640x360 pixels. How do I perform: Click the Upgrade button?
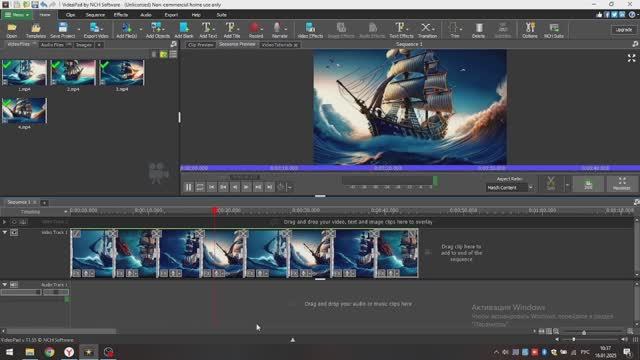tap(624, 30)
